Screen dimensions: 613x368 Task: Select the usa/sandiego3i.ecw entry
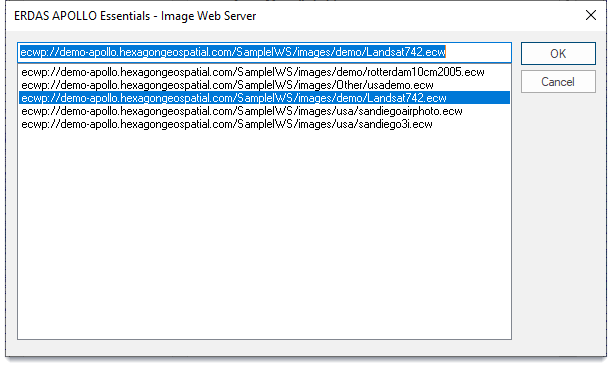coord(264,124)
